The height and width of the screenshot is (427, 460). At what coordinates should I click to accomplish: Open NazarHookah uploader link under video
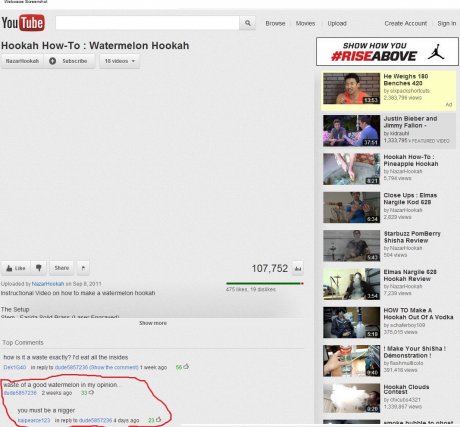(48, 284)
